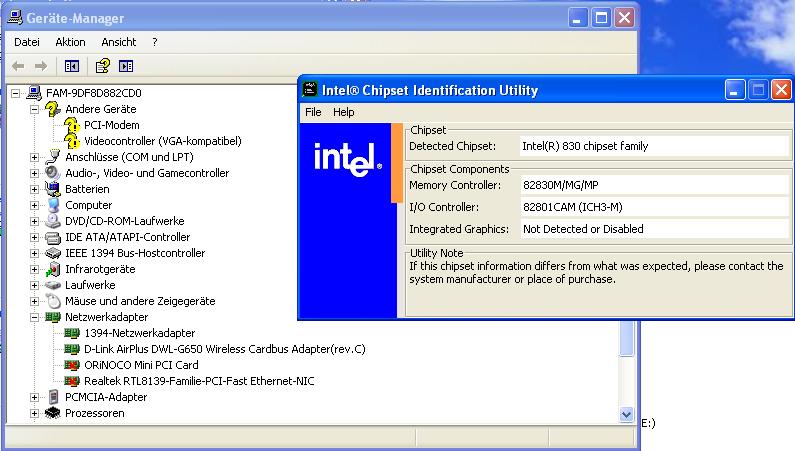Select 1394-Netzwerkadapter entry
The height and width of the screenshot is (451, 795).
point(139,333)
